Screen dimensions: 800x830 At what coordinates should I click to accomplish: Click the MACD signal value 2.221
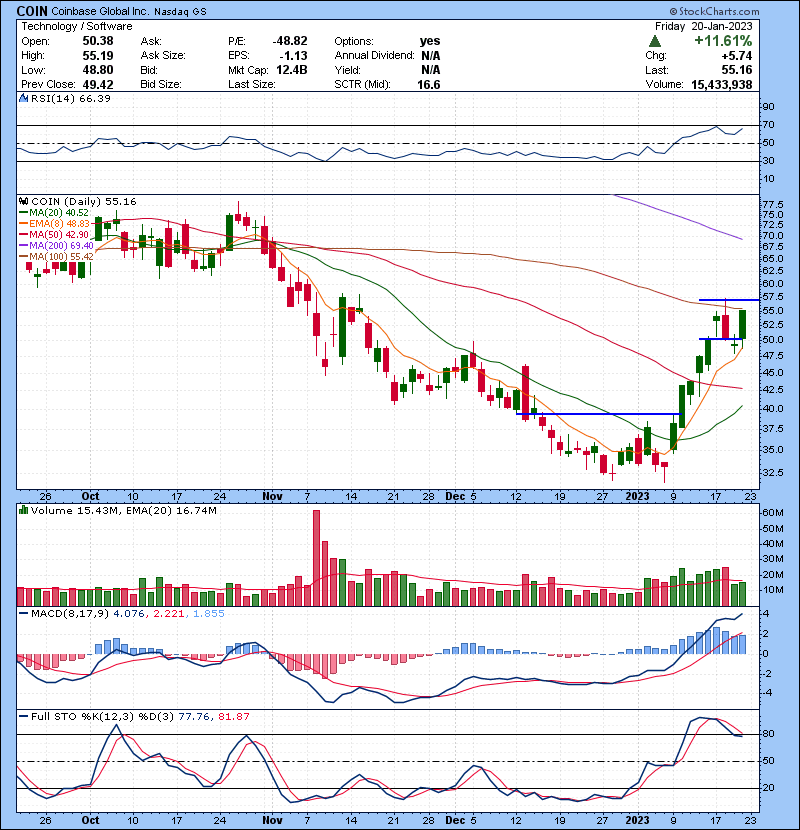169,614
